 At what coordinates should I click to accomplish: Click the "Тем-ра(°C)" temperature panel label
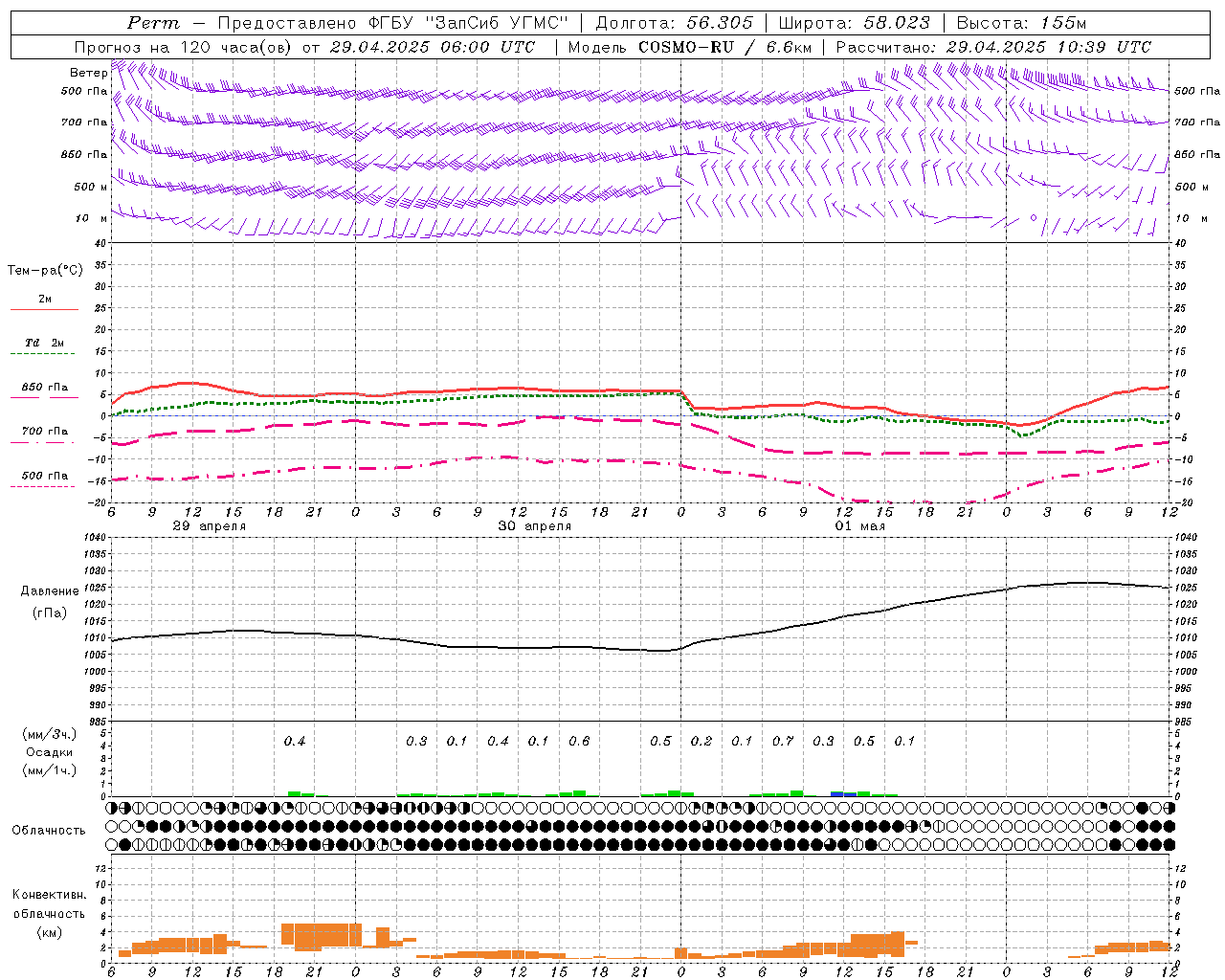[x=45, y=271]
